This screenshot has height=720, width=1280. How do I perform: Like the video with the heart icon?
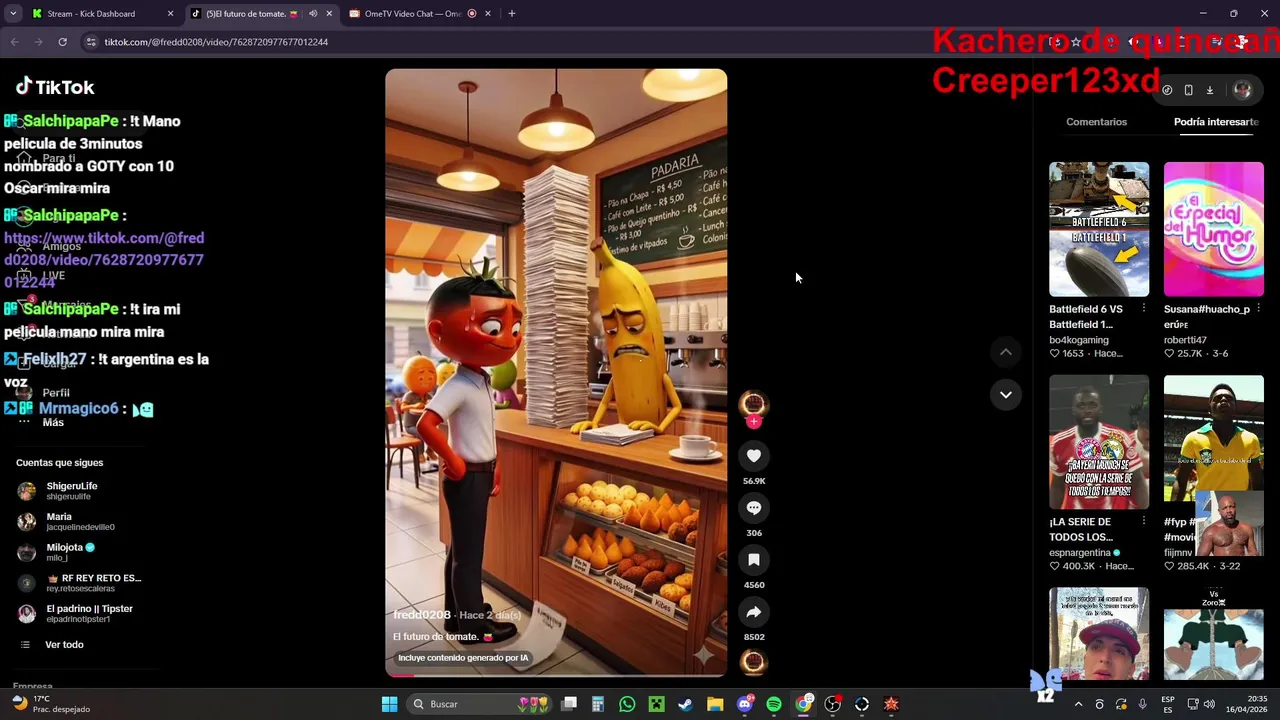point(754,456)
